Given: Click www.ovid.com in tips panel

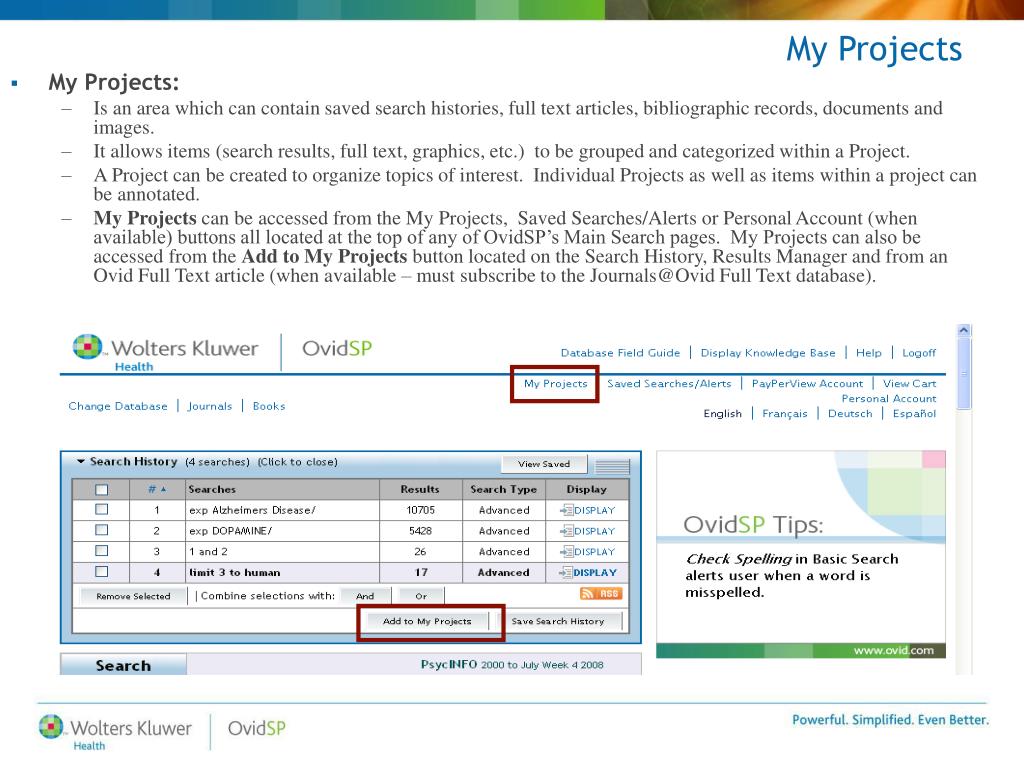Looking at the screenshot, I should click(x=893, y=650).
